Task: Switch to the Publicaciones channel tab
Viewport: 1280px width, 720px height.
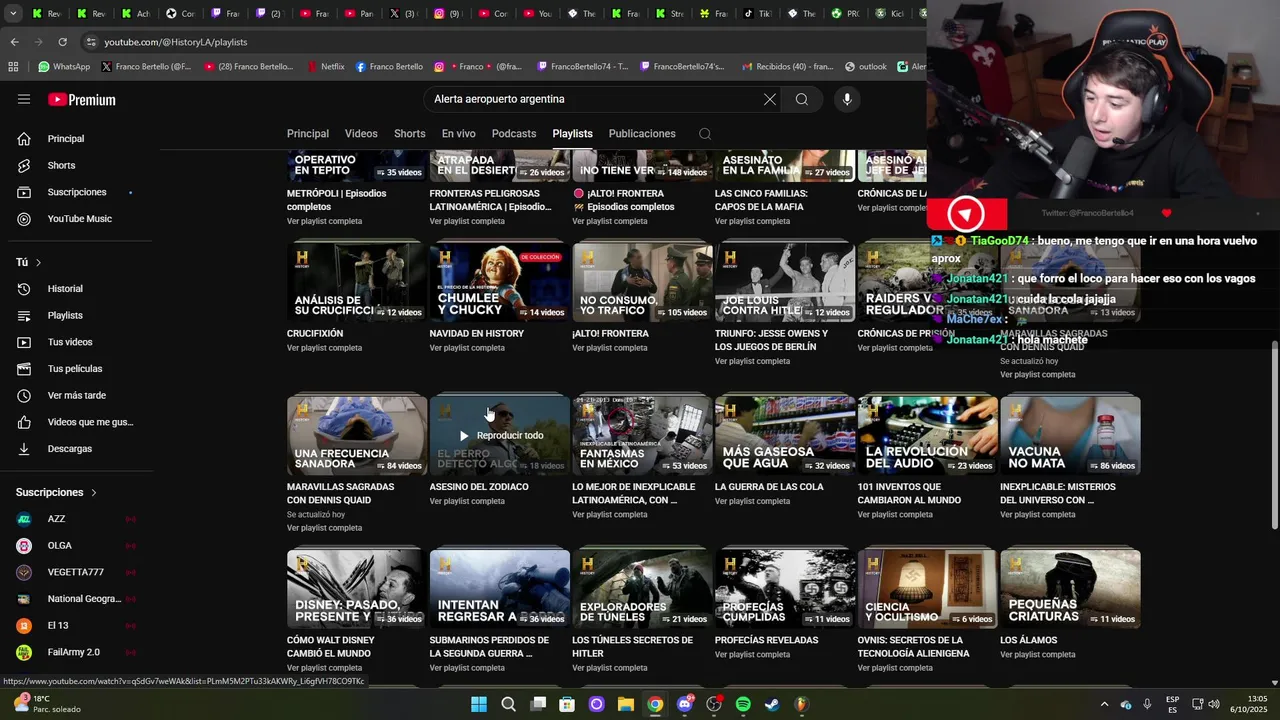Action: 642,134
